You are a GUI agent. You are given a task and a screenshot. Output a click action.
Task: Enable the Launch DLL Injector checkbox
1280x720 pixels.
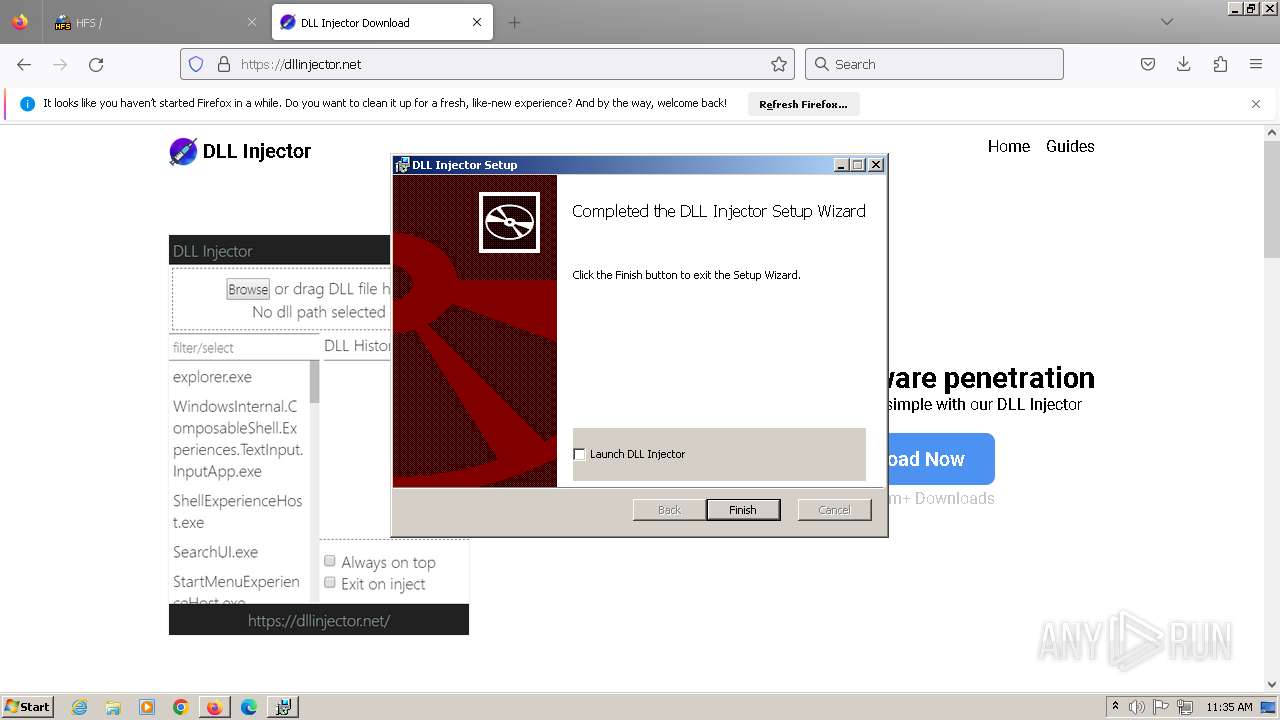click(579, 454)
